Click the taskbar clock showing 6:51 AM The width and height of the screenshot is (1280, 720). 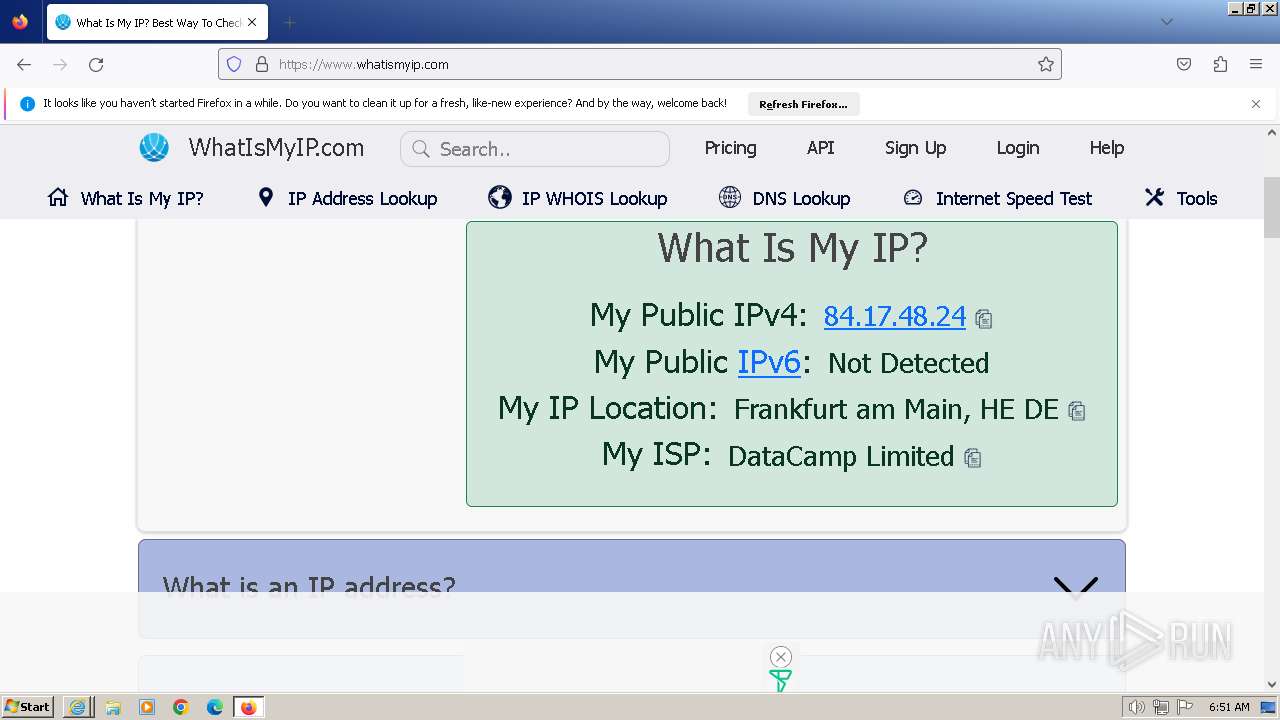pyautogui.click(x=1229, y=707)
